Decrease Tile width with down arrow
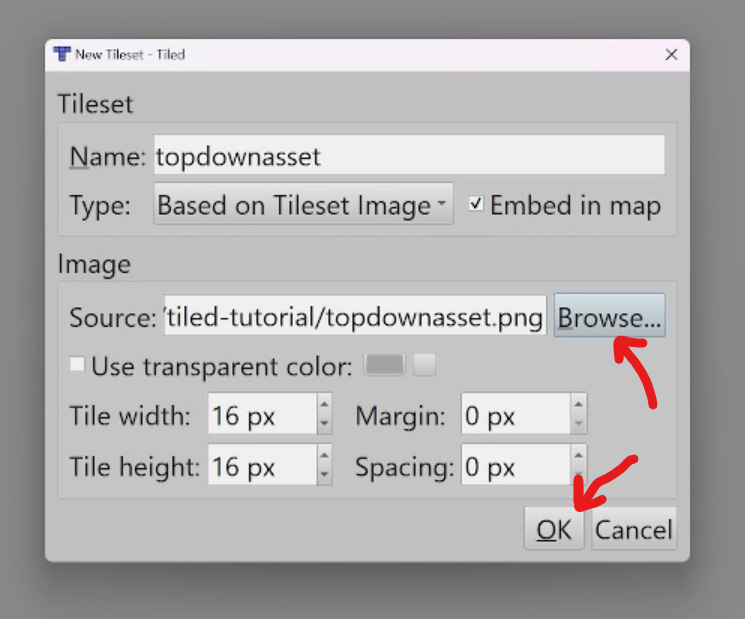This screenshot has width=745, height=619. [x=325, y=423]
